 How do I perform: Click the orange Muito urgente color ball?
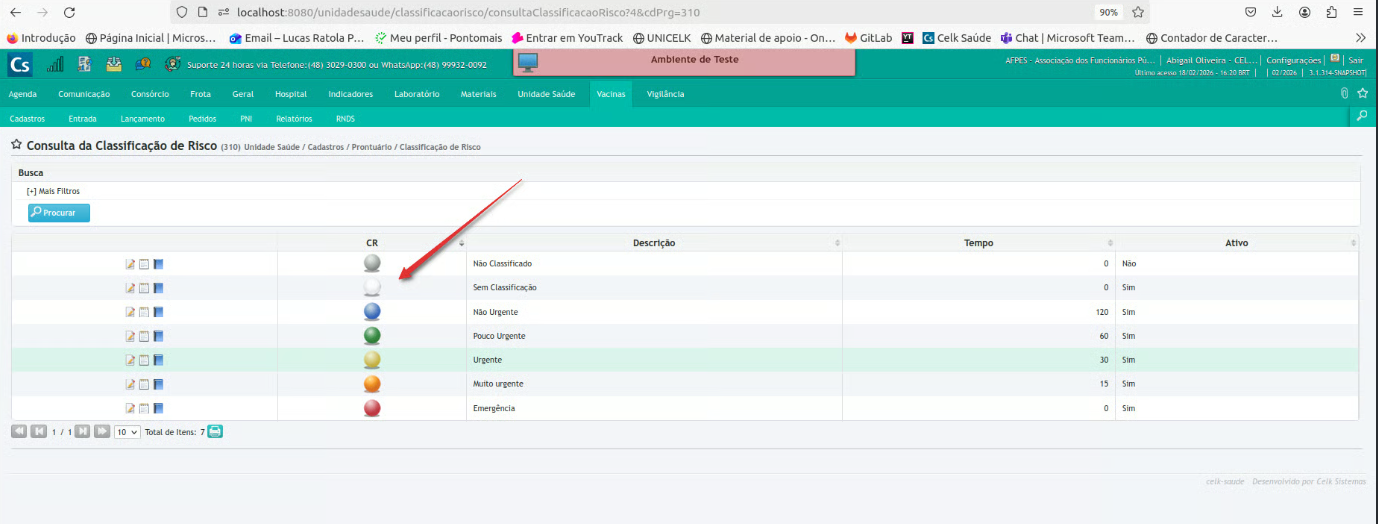point(372,384)
